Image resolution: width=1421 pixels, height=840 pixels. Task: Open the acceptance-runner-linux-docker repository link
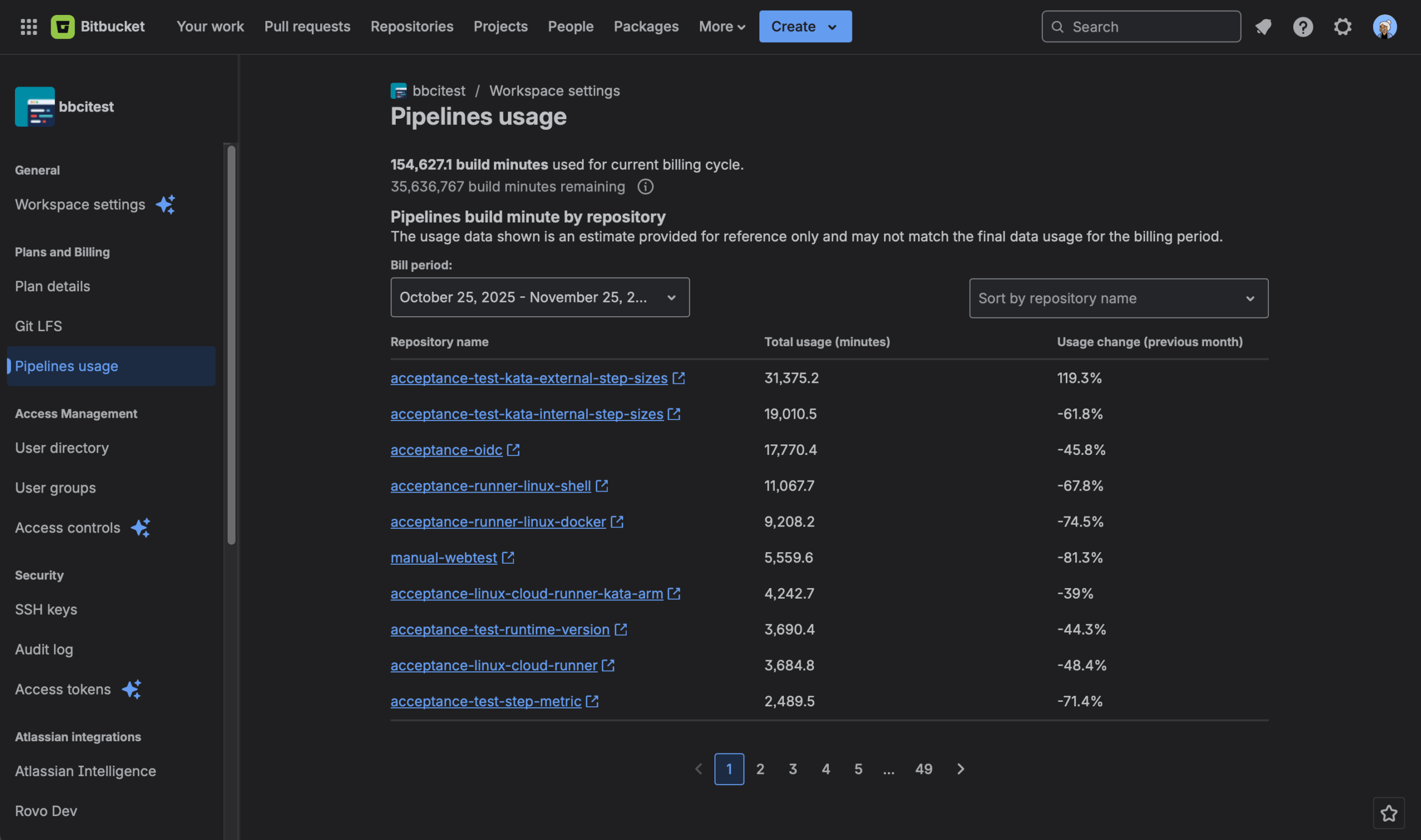point(498,522)
